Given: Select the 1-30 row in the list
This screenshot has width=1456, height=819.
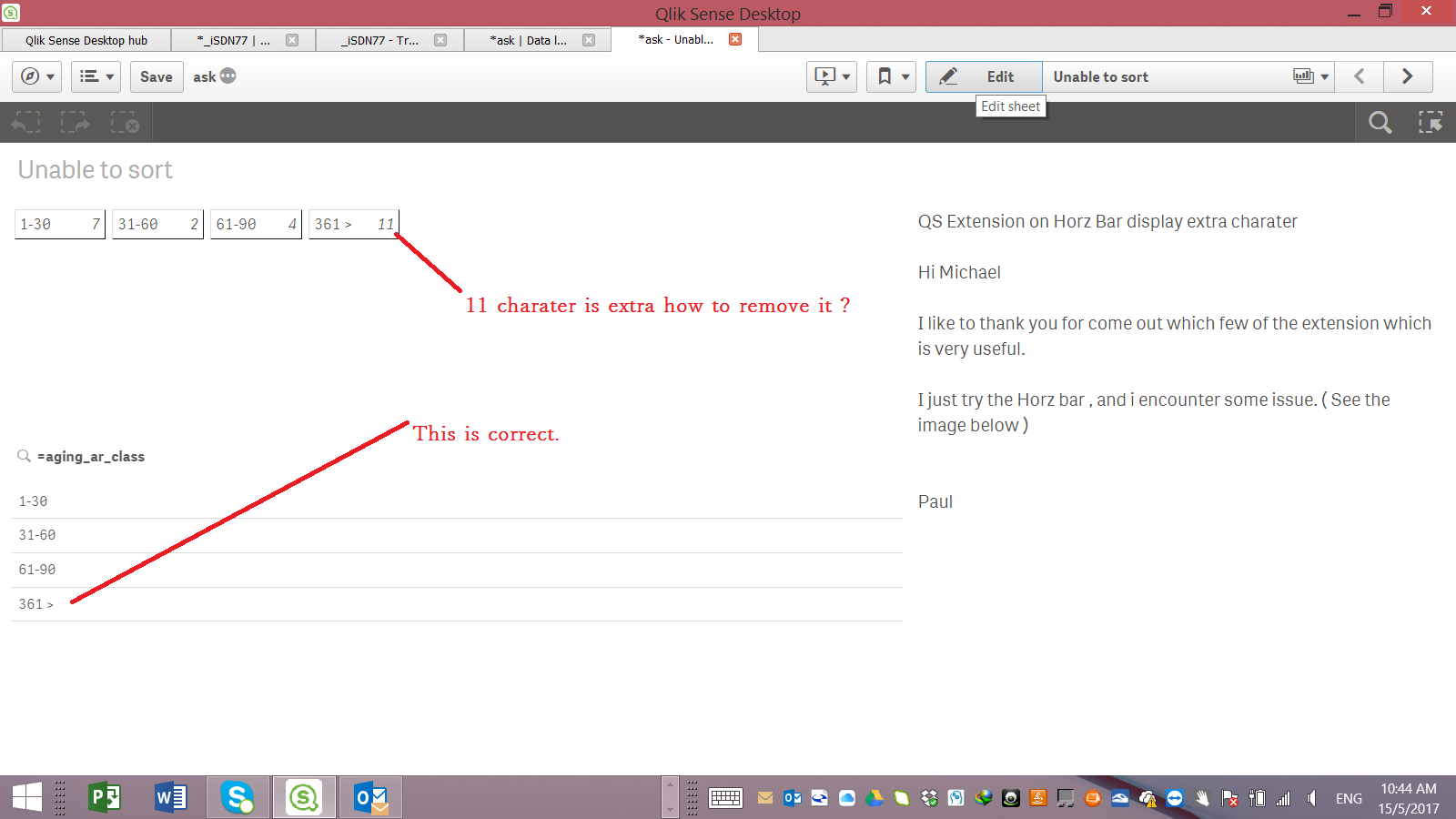Looking at the screenshot, I should click(x=457, y=501).
